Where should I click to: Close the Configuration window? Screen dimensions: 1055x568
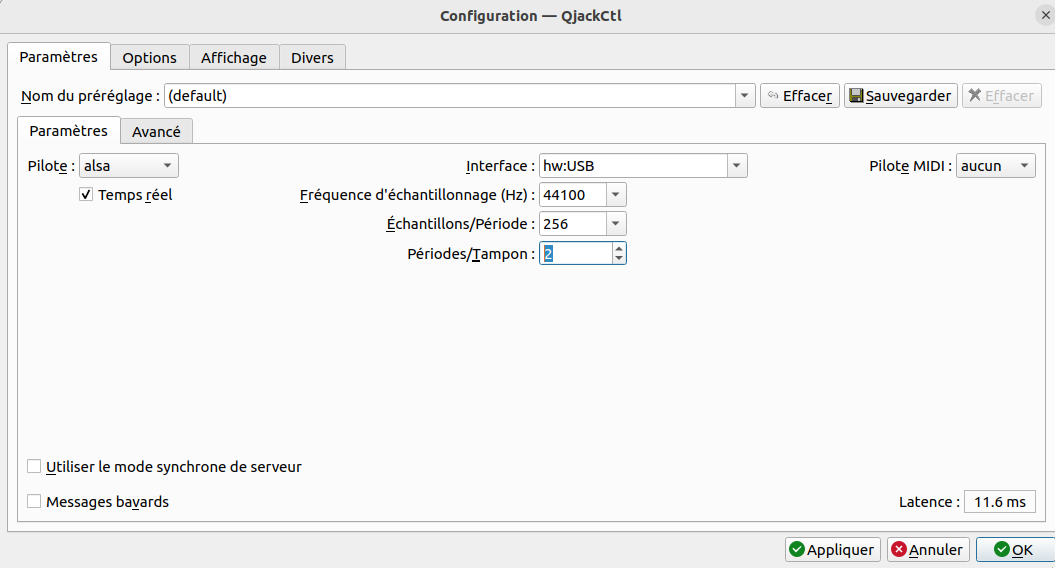[x=1045, y=15]
